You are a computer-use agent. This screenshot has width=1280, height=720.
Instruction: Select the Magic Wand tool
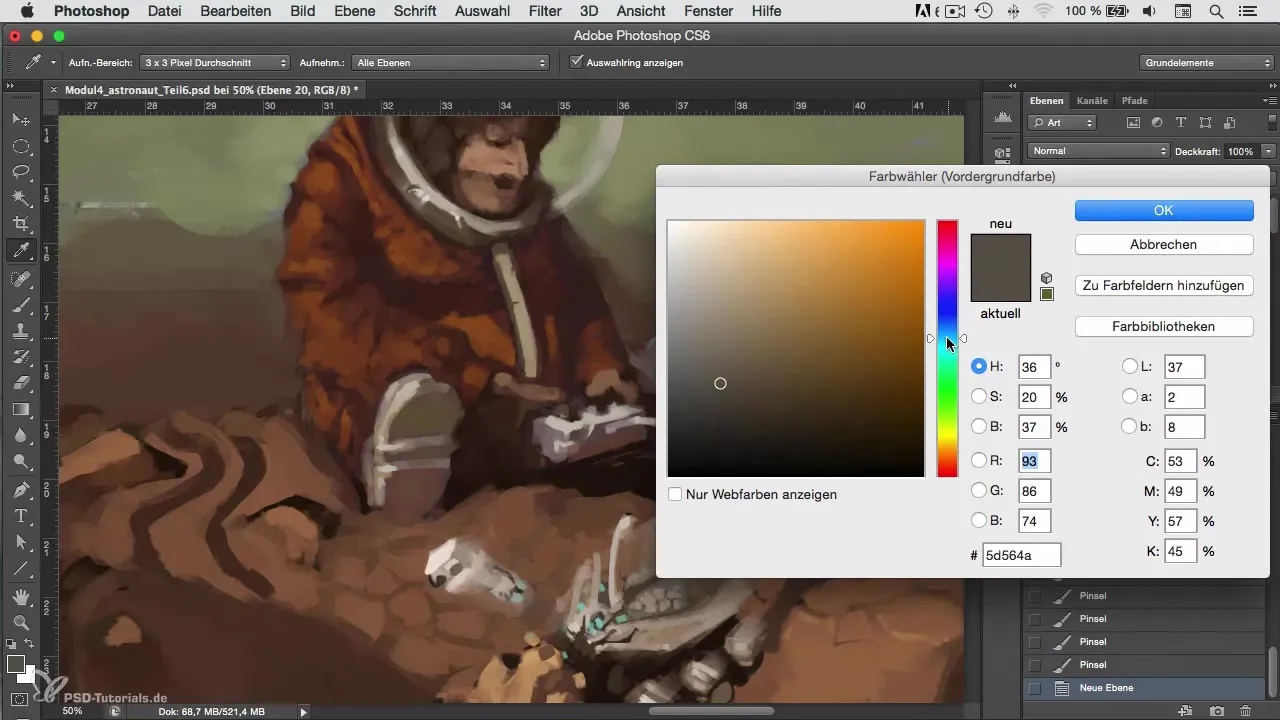point(20,198)
